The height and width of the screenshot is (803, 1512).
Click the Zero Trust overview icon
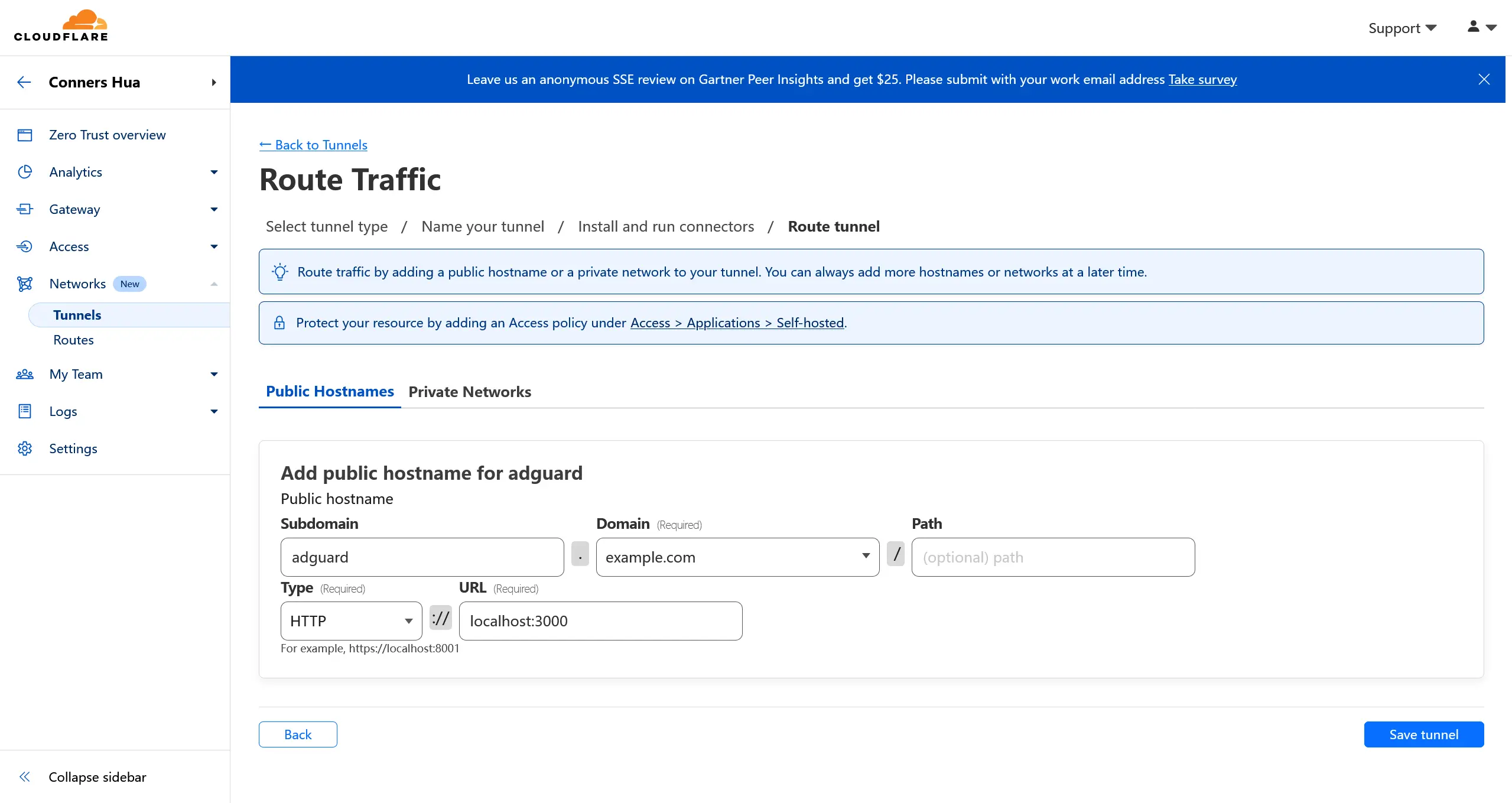click(x=25, y=135)
